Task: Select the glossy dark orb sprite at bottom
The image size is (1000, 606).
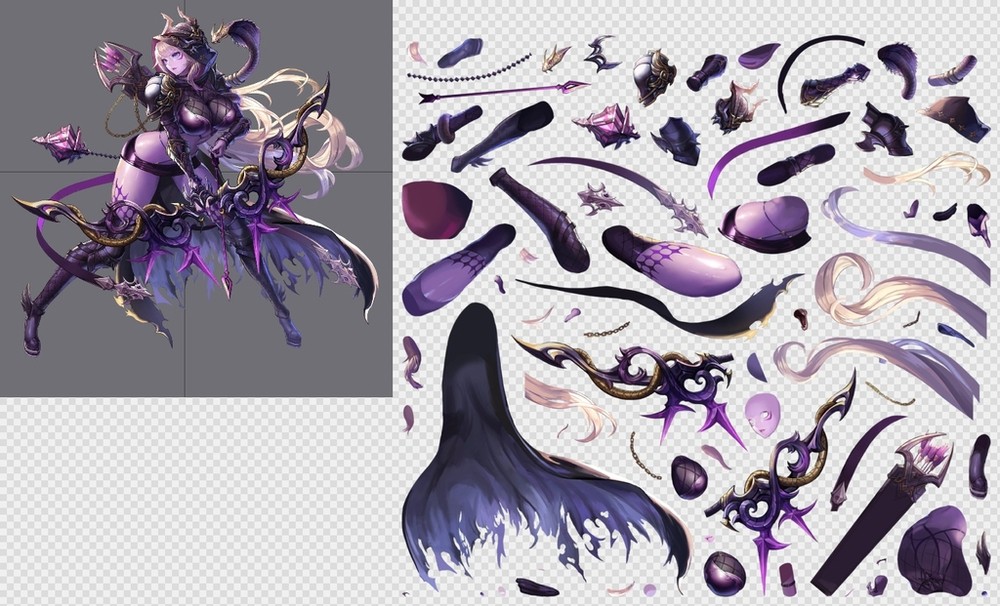Action: 723,573
